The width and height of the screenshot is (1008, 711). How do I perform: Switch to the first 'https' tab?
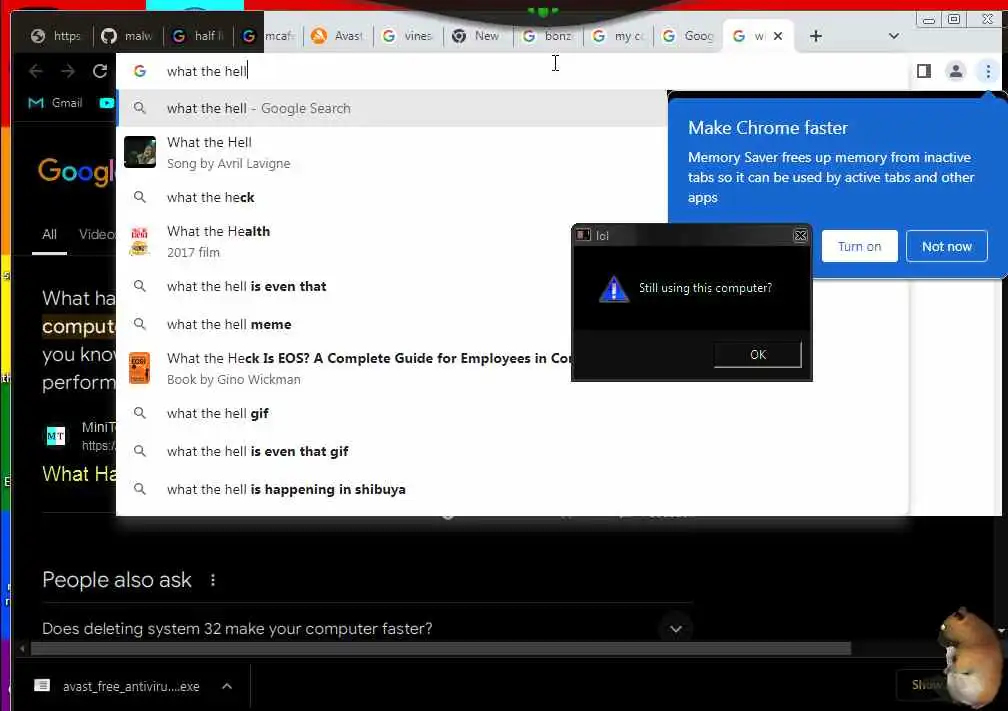click(57, 36)
